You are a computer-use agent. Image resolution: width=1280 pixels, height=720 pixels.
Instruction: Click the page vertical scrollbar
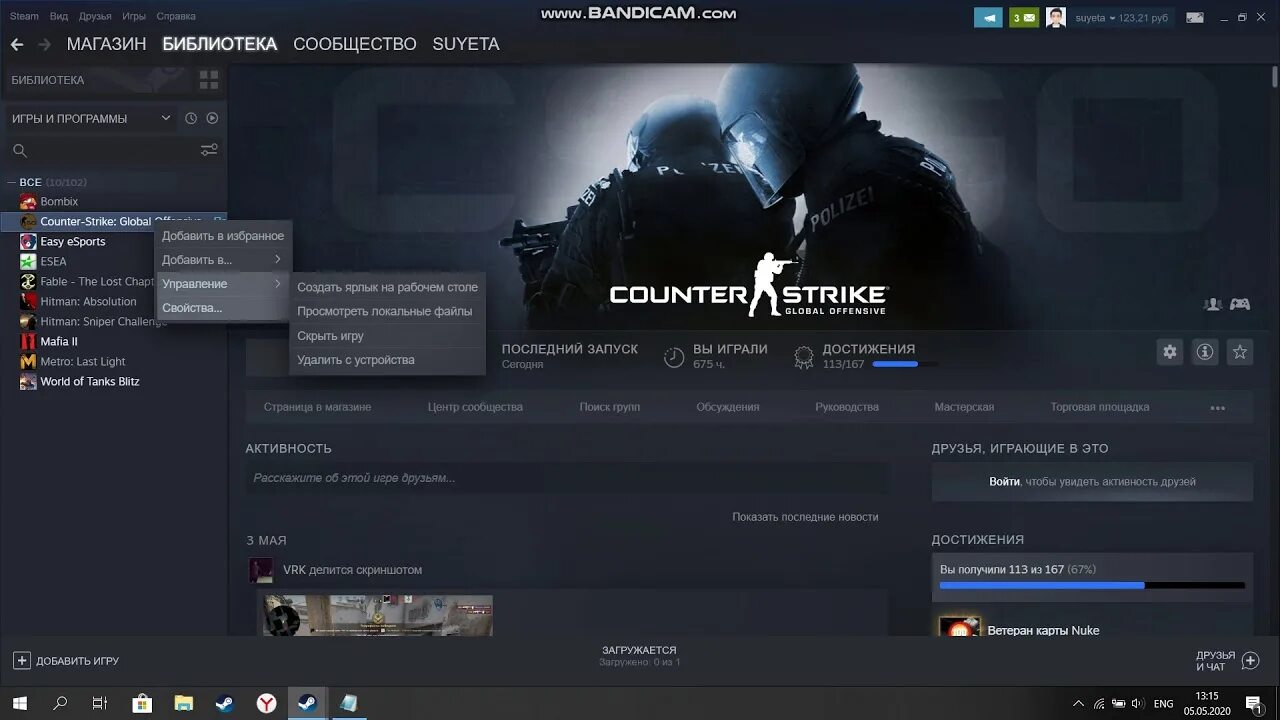(1275, 77)
